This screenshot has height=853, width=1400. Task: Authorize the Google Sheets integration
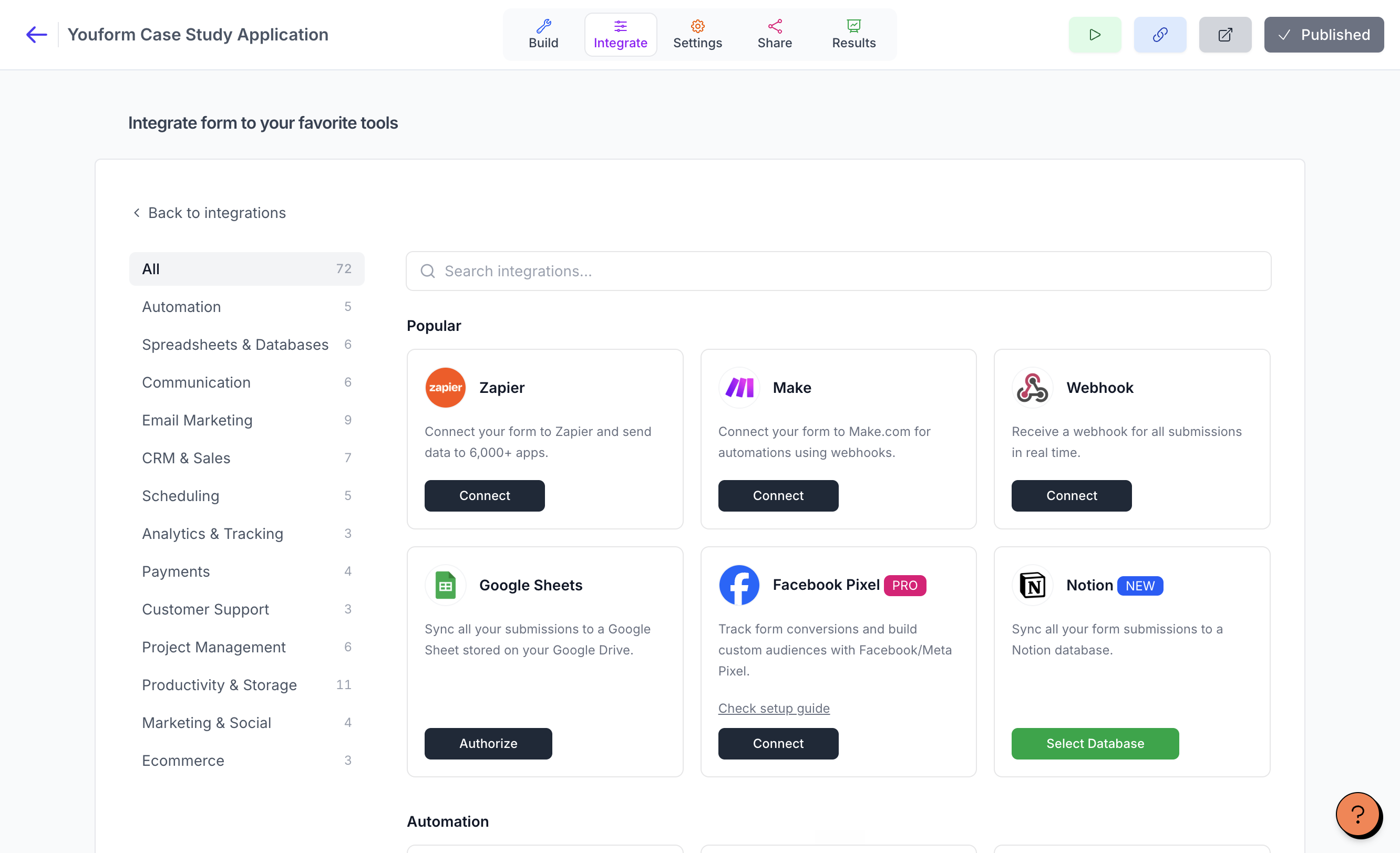click(488, 743)
